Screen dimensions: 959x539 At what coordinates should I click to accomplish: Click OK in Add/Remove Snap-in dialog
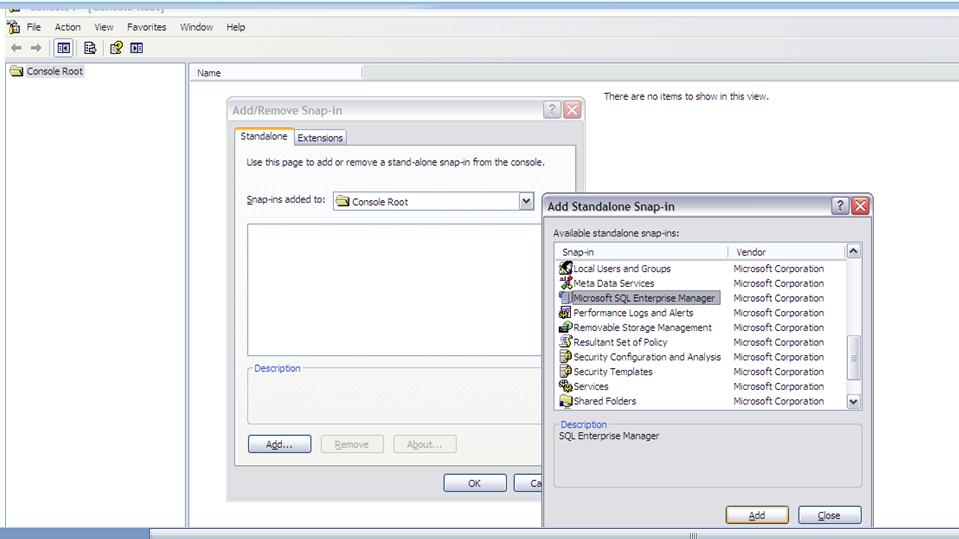pyautogui.click(x=475, y=483)
